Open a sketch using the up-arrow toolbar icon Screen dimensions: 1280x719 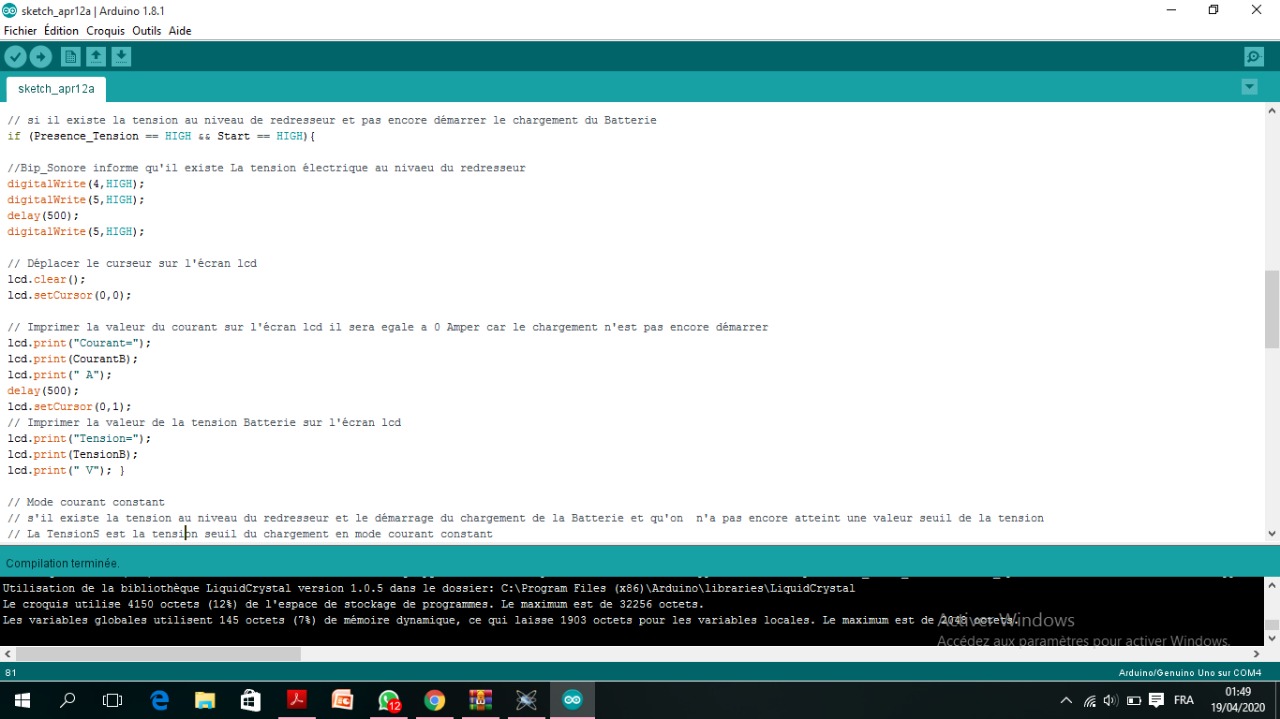pos(96,57)
